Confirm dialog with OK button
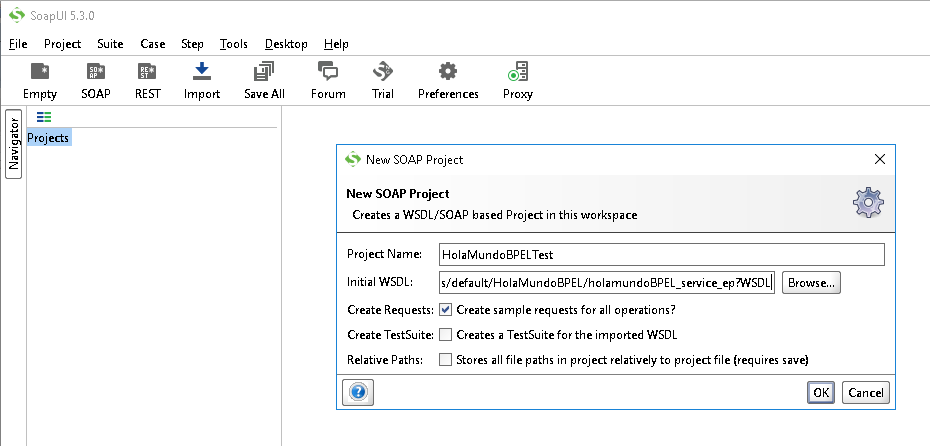Image resolution: width=930 pixels, height=446 pixels. pos(821,392)
